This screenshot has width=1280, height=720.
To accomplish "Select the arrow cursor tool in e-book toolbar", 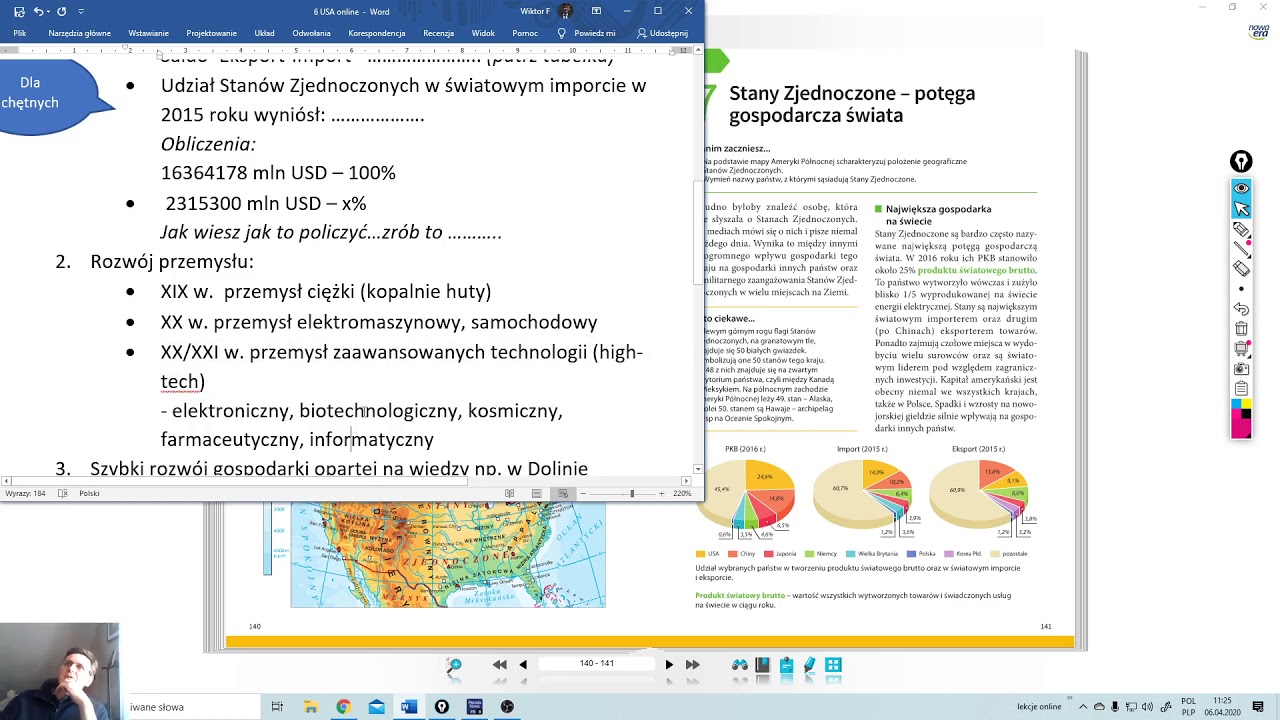I will 1241,208.
